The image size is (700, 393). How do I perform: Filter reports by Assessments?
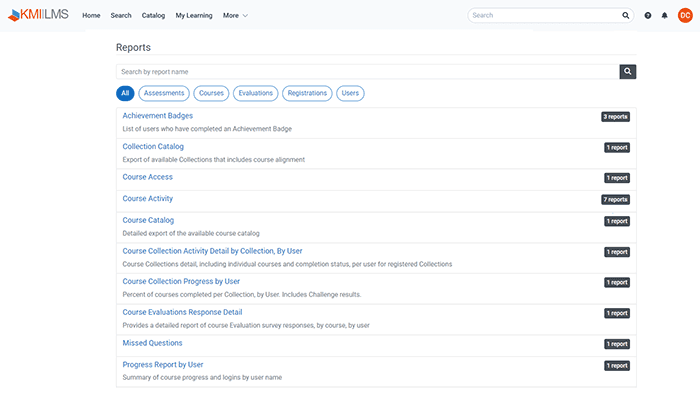[x=164, y=93]
